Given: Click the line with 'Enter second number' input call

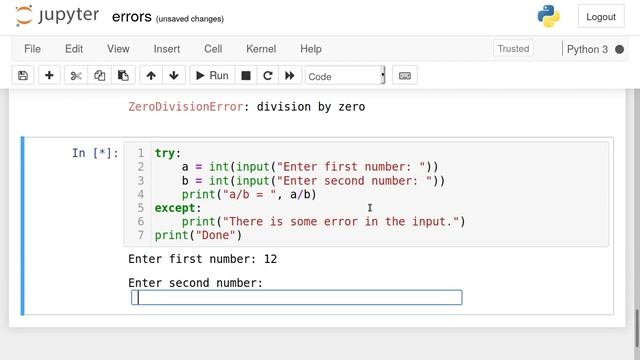Looking at the screenshot, I should pos(313,180).
